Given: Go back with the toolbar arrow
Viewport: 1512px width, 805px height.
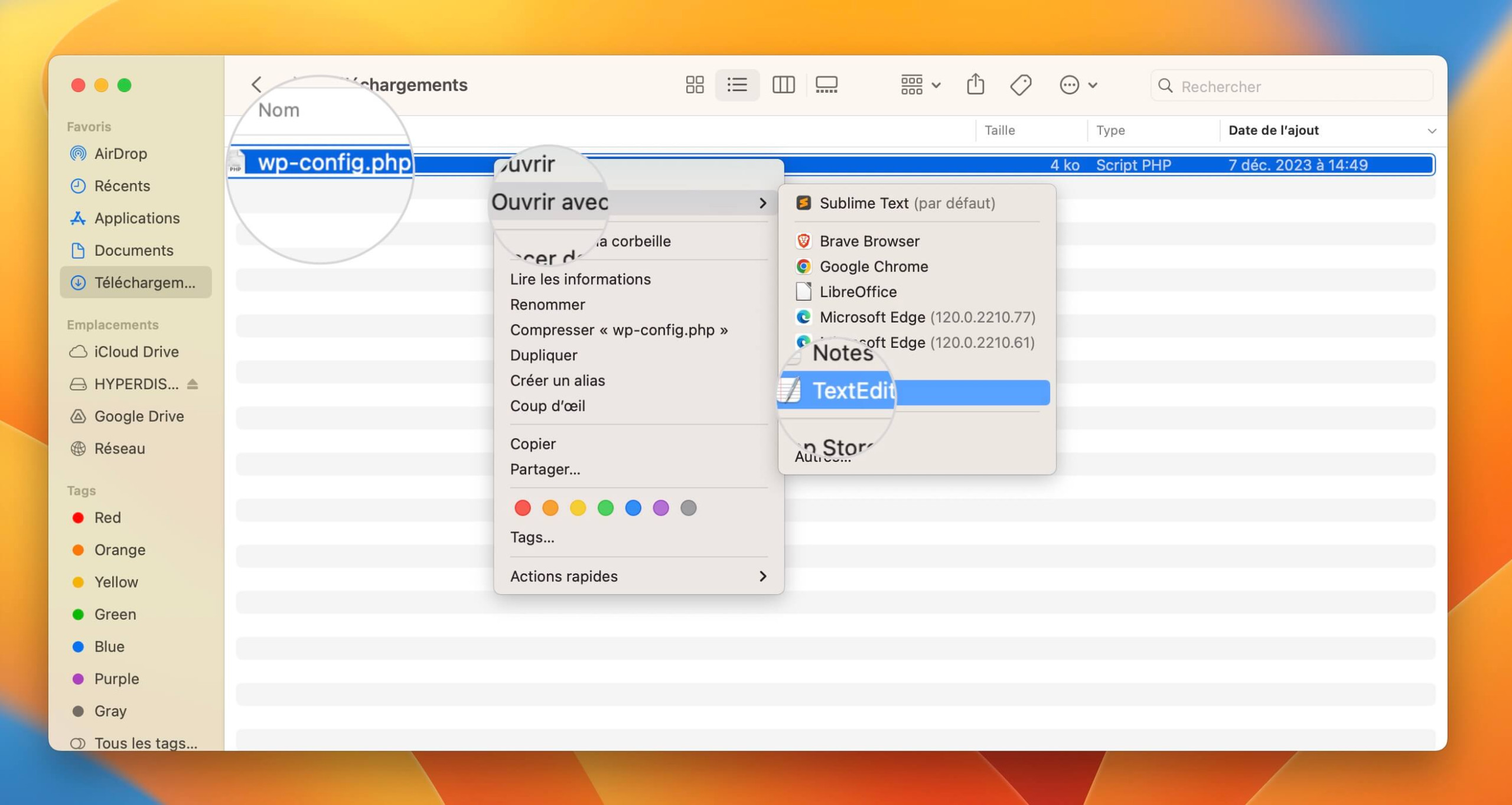Looking at the screenshot, I should 256,84.
